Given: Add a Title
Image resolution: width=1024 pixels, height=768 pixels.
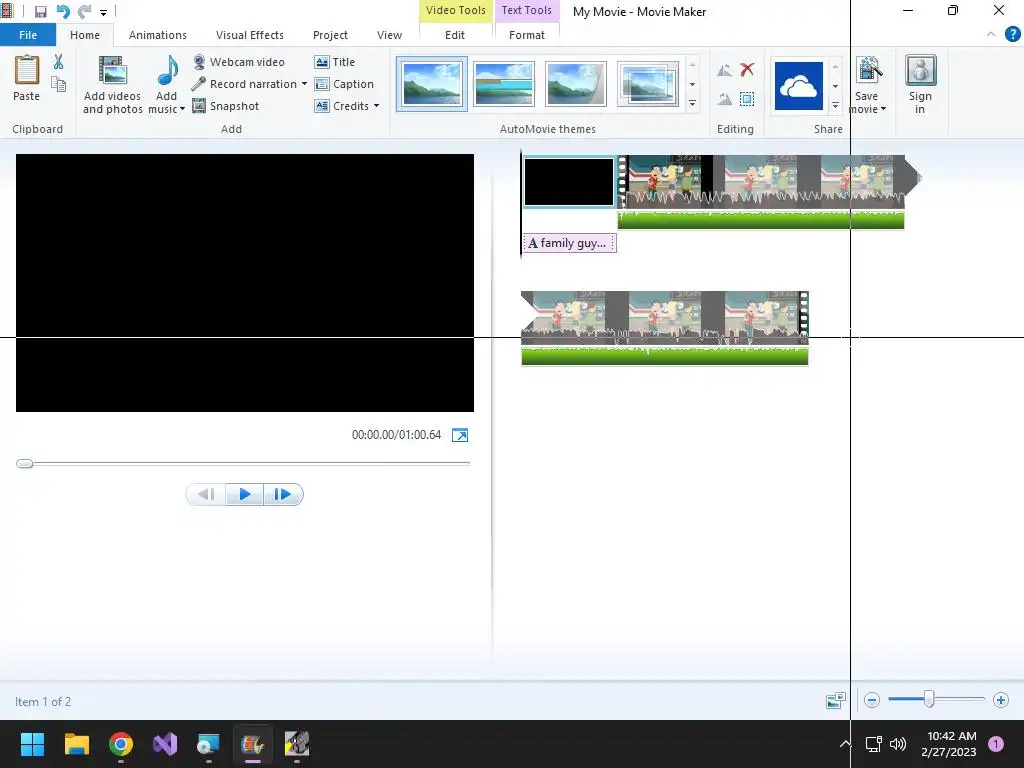Looking at the screenshot, I should click(335, 62).
